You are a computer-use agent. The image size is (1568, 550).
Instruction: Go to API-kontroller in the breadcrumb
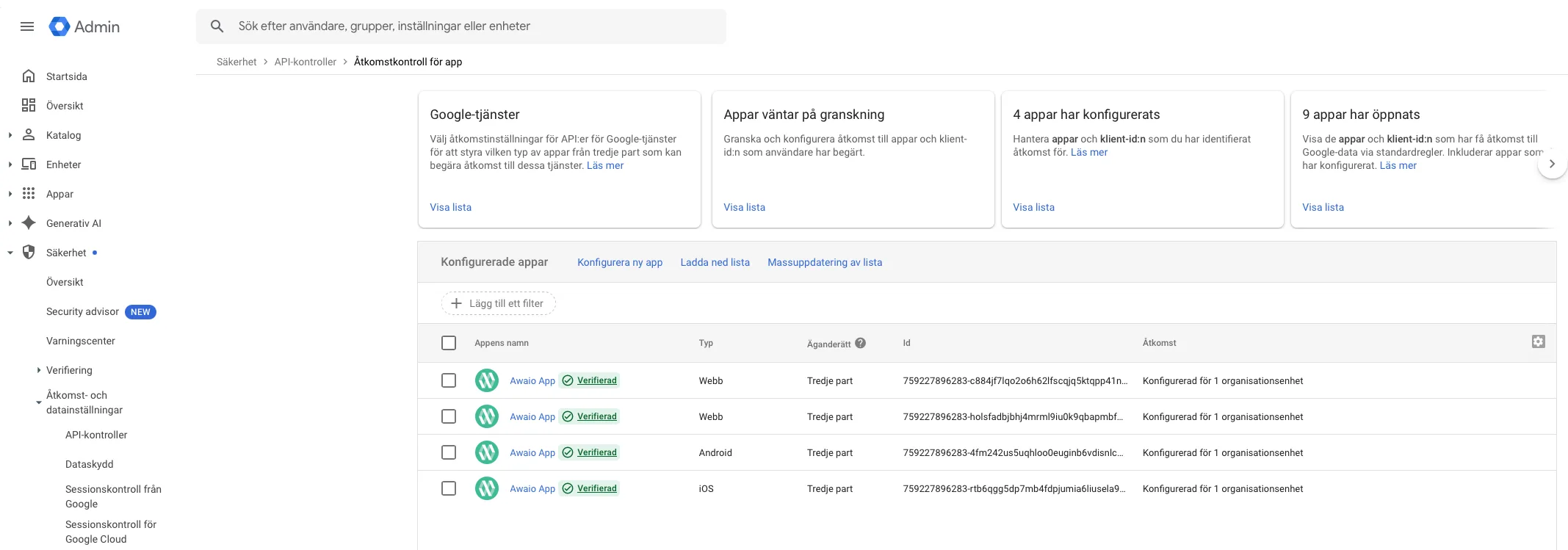(x=306, y=62)
